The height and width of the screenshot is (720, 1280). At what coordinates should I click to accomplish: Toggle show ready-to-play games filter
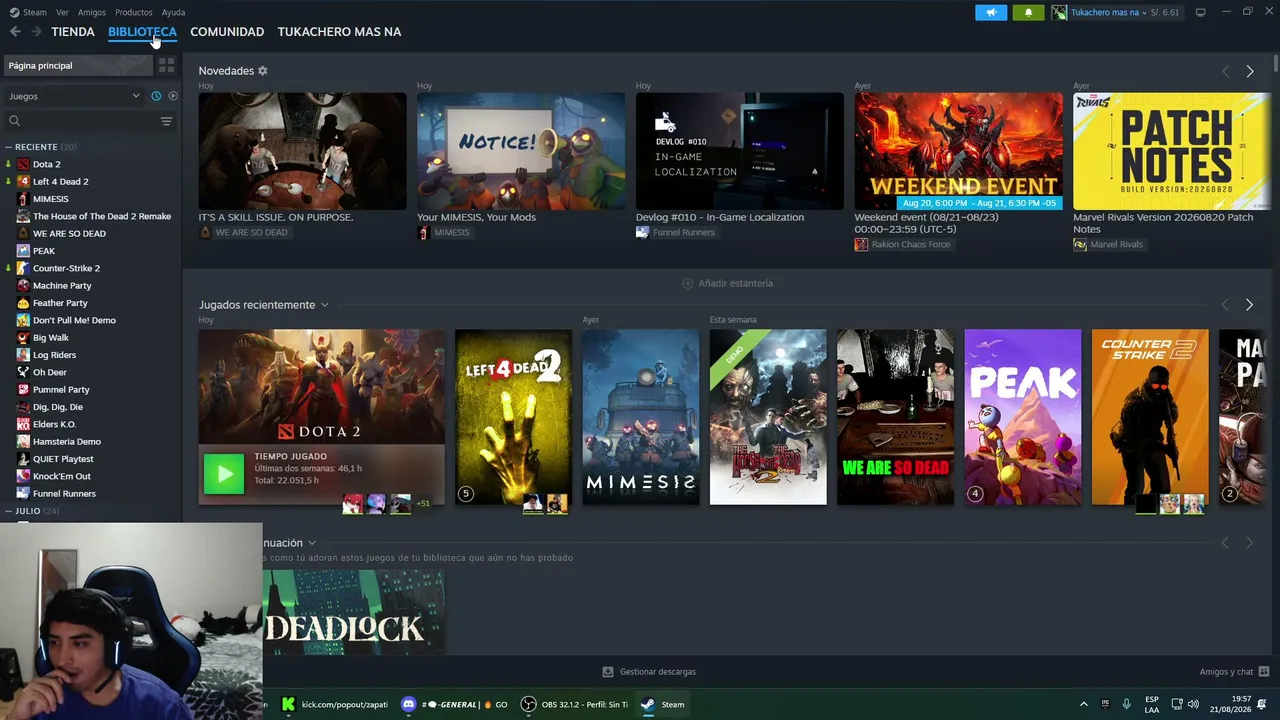pos(173,96)
